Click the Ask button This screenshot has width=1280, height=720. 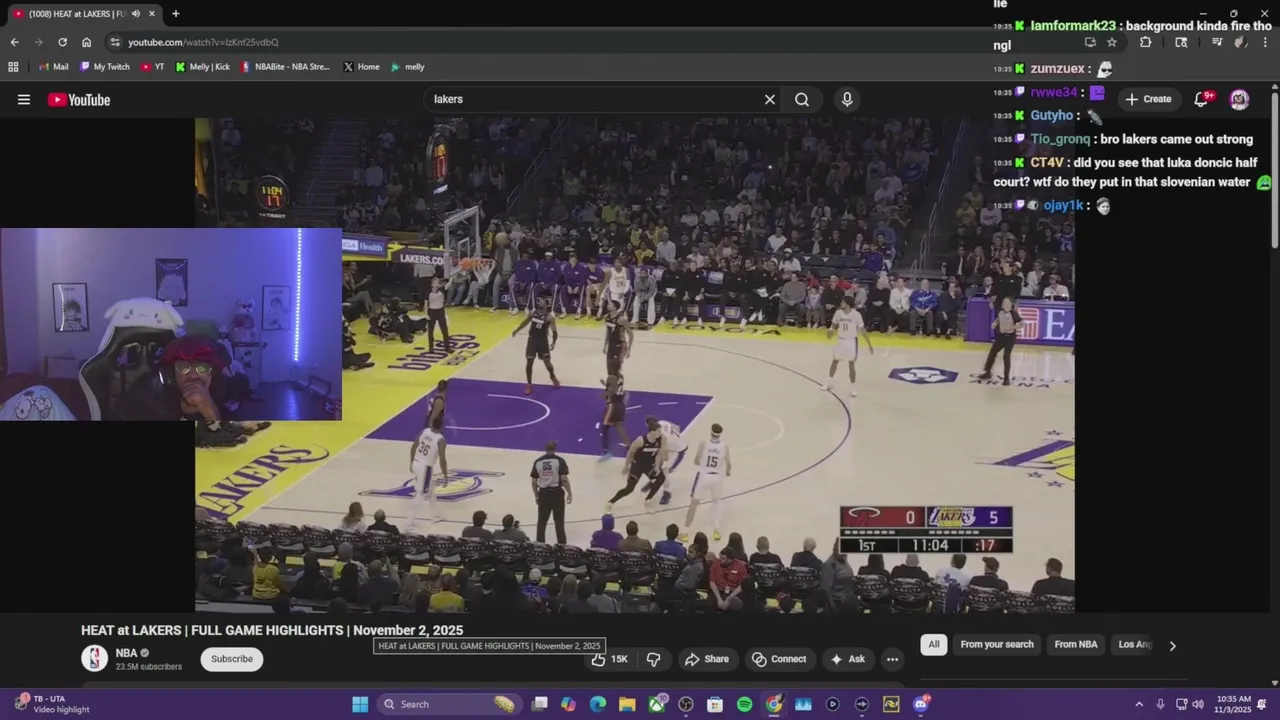click(x=847, y=659)
